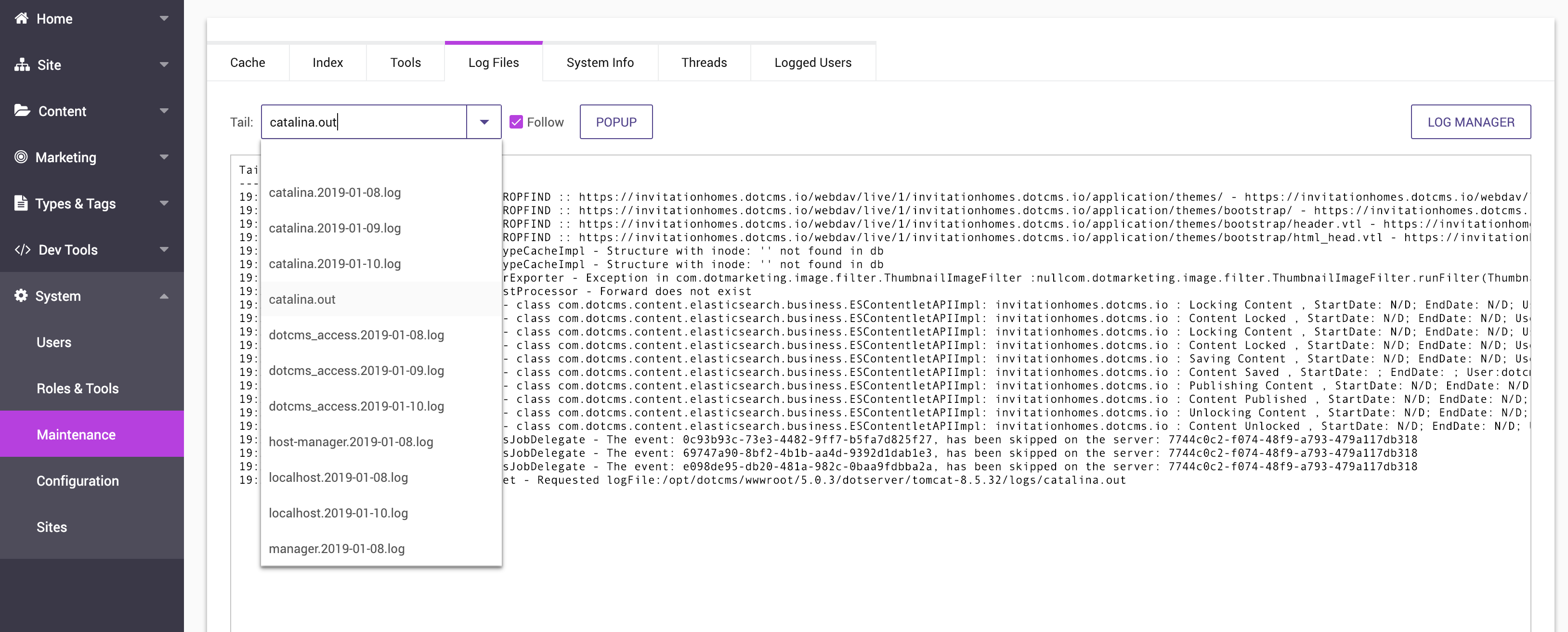
Task: Click the Dev Tools code icon
Action: 23,249
